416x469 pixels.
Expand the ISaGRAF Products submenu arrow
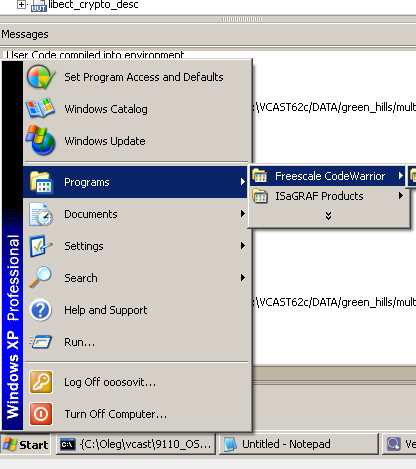[401, 196]
